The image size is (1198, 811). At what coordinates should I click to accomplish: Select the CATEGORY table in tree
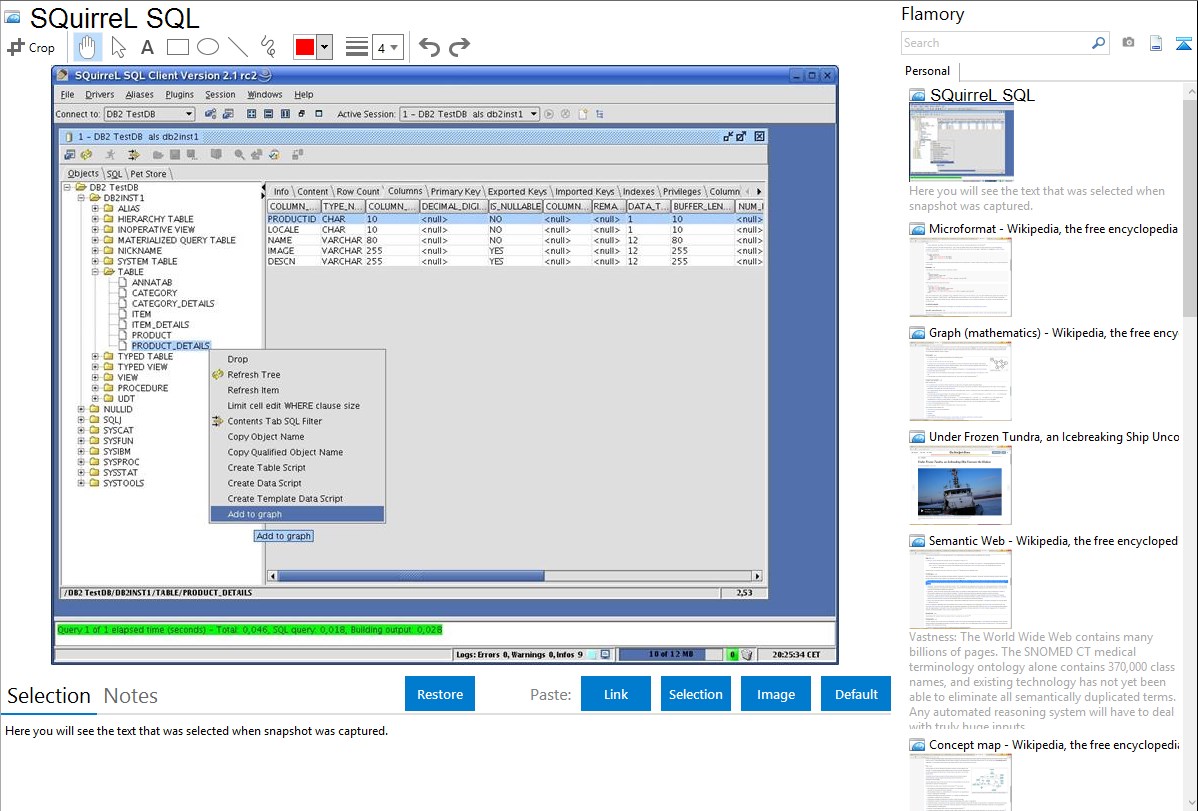154,293
